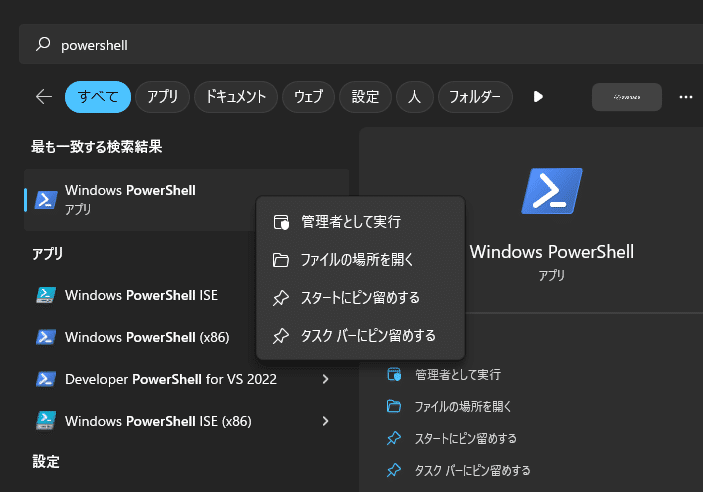Screen dimensions: 703x492
Task: Open Developer PowerShell for VS 2022
Action: [171, 379]
